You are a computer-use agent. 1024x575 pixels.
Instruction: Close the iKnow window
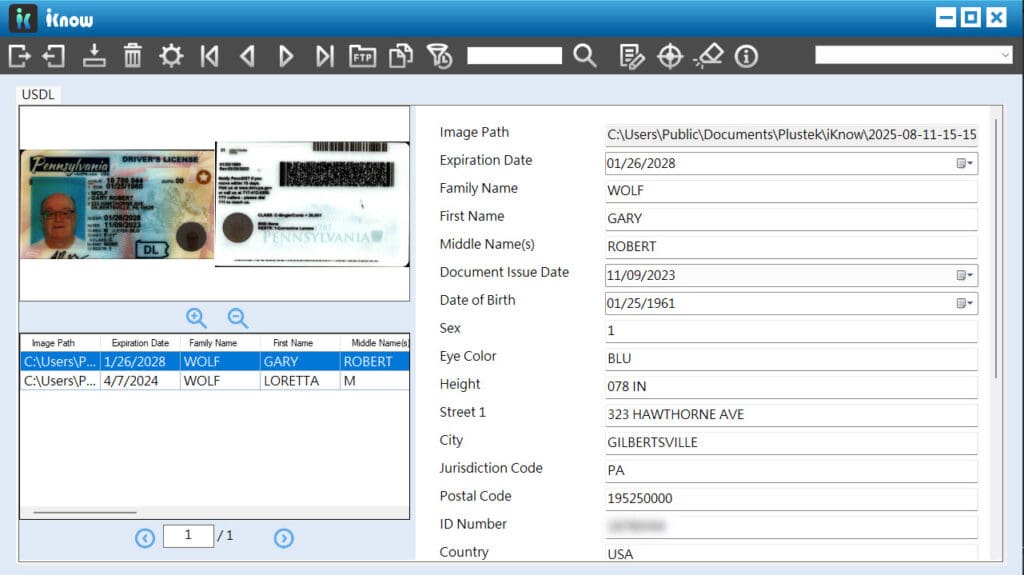[x=997, y=17]
